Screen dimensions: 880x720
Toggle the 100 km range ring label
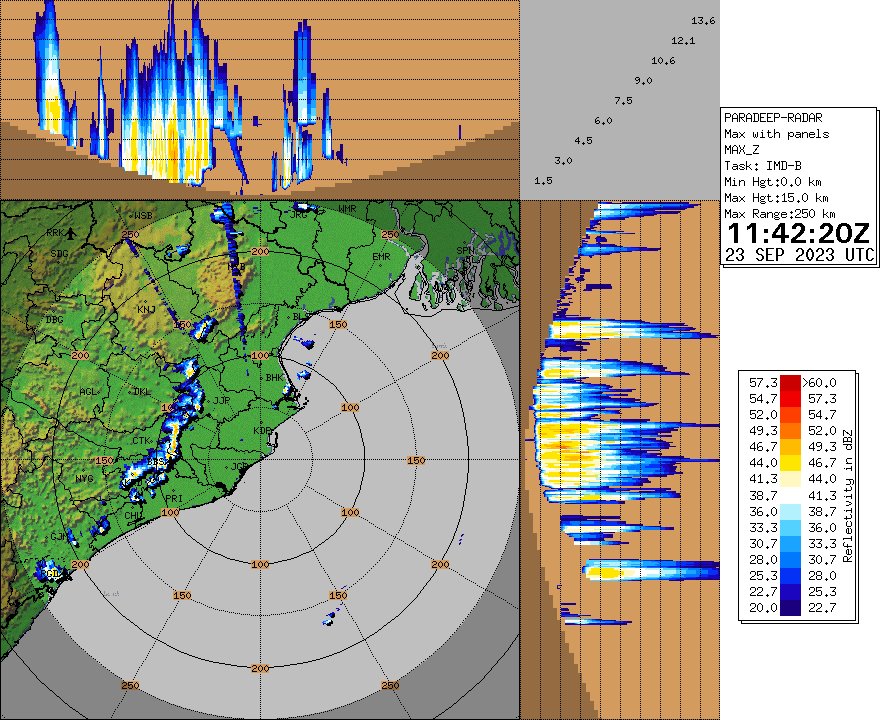click(349, 407)
